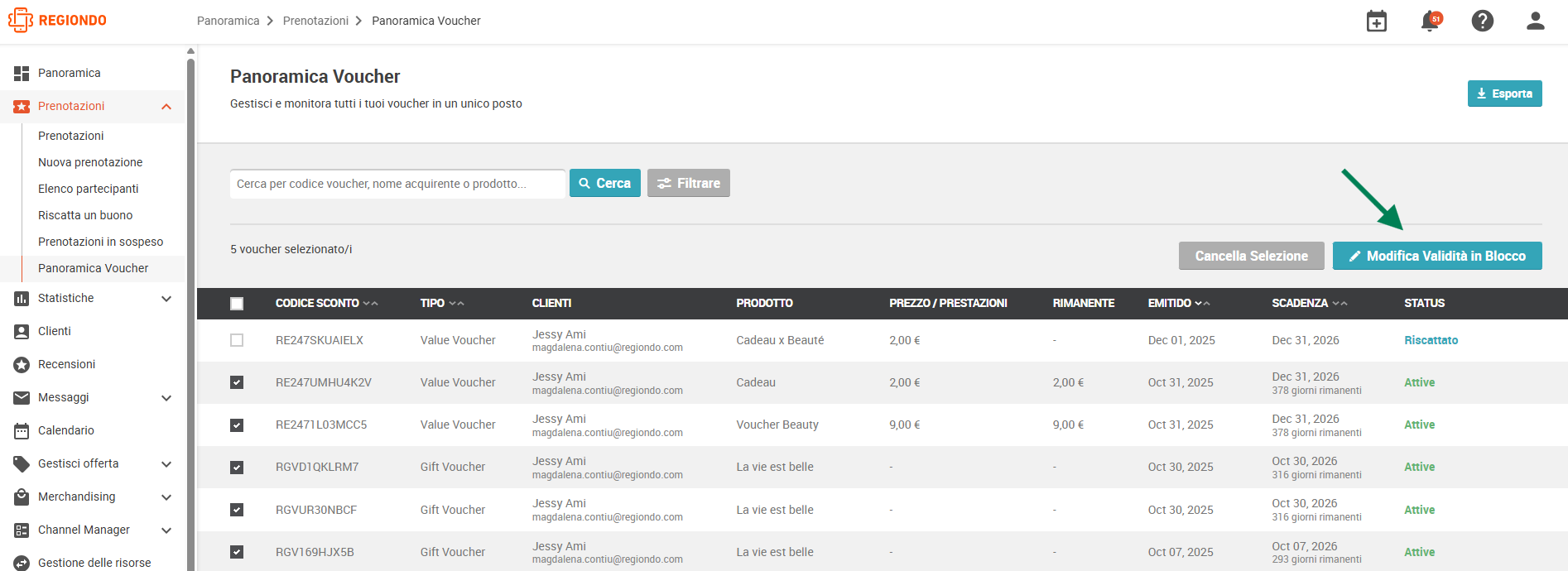This screenshot has height=571, width=1568.
Task: Click the Gestione delle risorse icon
Action: point(22,564)
